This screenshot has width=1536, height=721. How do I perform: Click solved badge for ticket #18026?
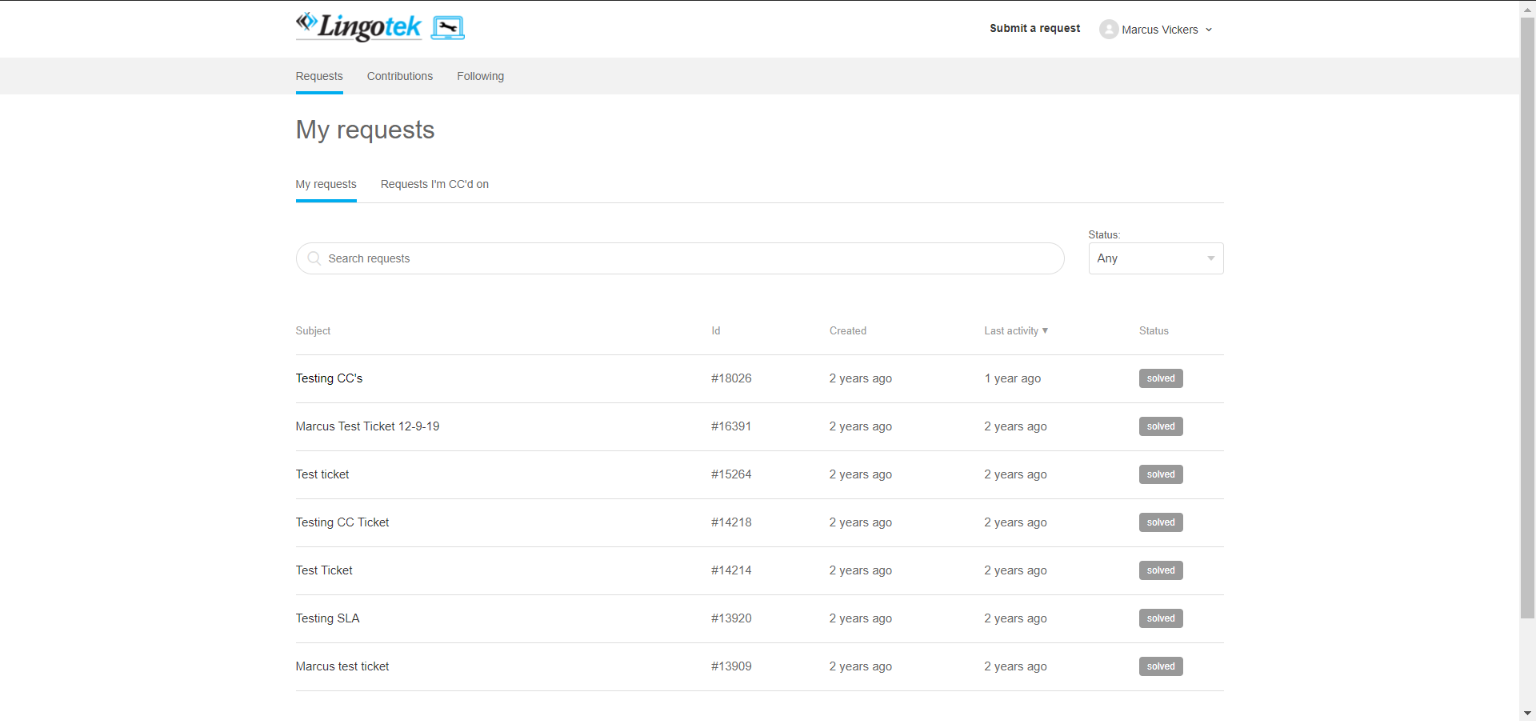point(1160,379)
